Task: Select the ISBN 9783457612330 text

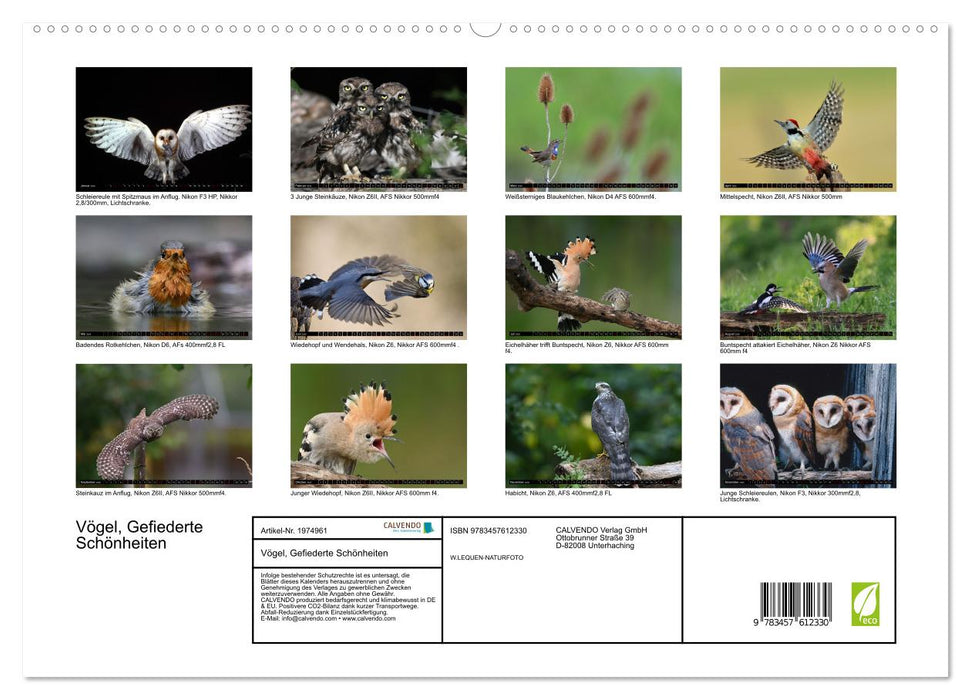Action: pyautogui.click(x=489, y=530)
